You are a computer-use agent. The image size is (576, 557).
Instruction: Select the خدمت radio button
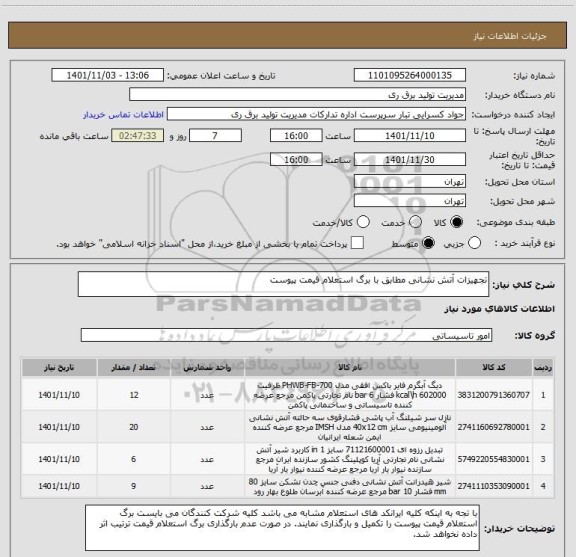[x=415, y=222]
